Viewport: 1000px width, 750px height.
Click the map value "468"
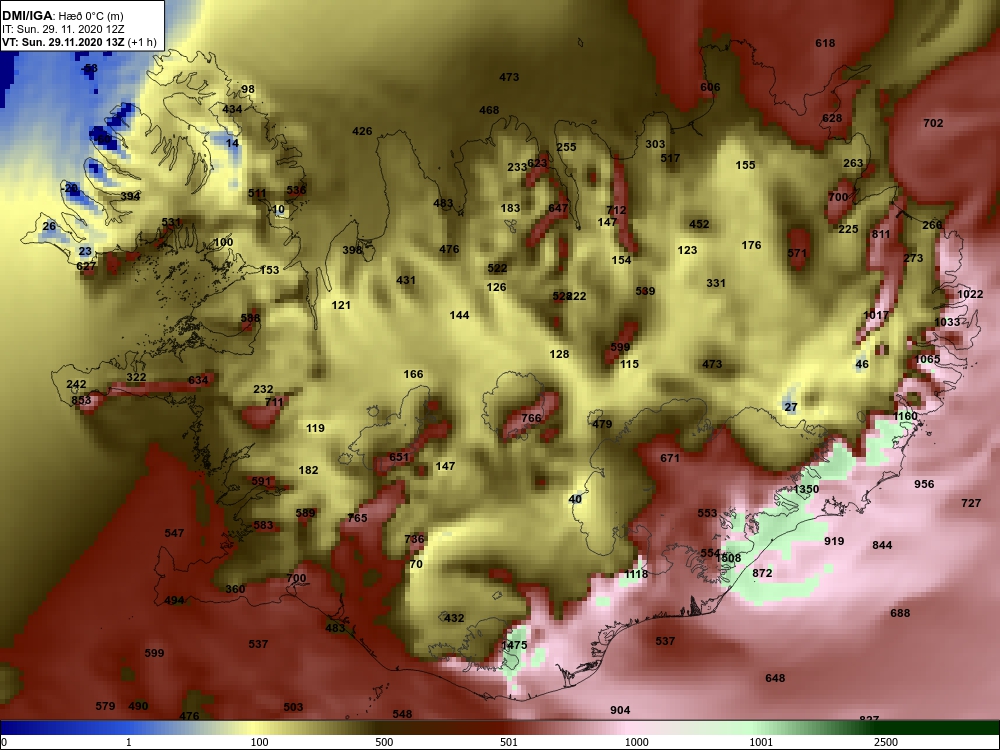pos(489,110)
